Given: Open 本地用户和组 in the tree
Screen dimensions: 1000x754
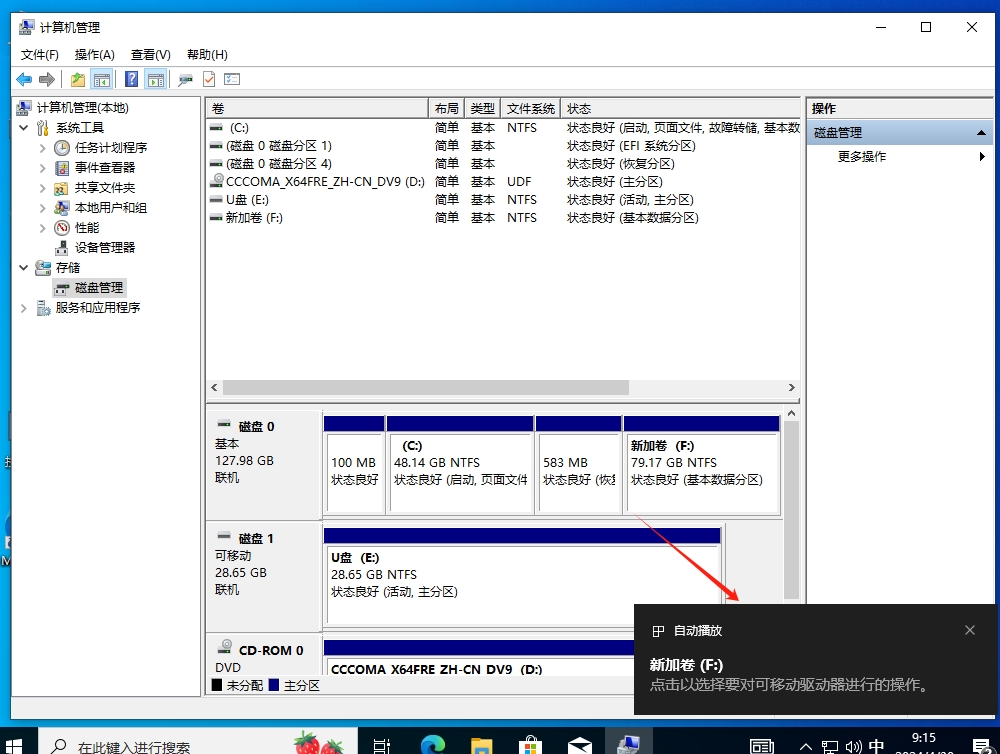Looking at the screenshot, I should pos(111,208).
